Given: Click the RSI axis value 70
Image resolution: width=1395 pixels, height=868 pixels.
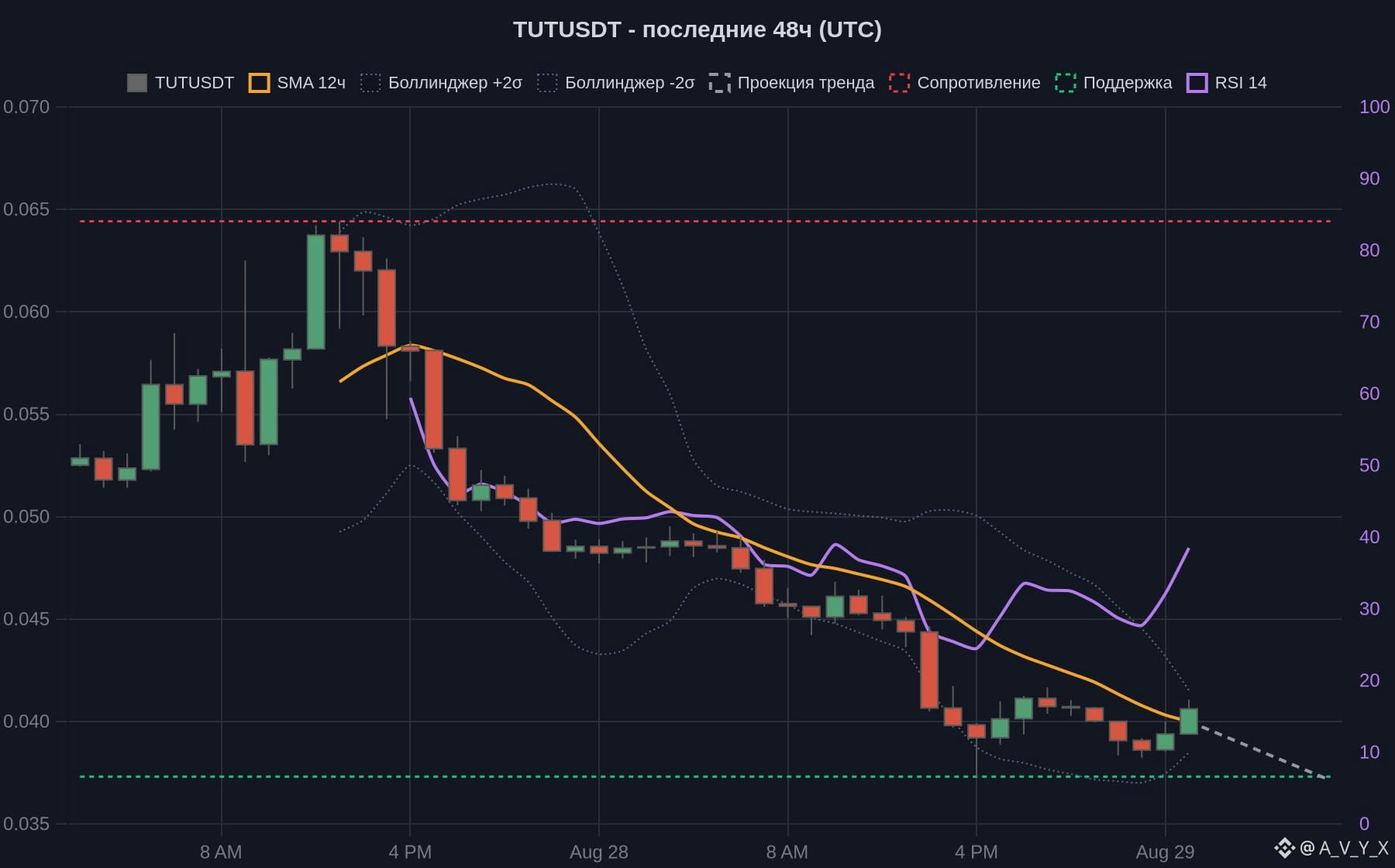Looking at the screenshot, I should tap(1369, 322).
